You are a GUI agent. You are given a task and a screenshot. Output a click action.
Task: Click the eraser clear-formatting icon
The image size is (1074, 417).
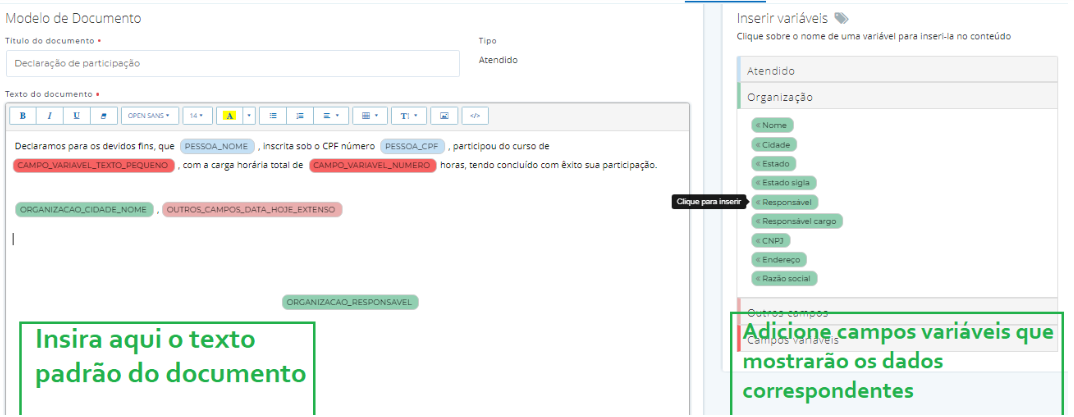(x=104, y=115)
